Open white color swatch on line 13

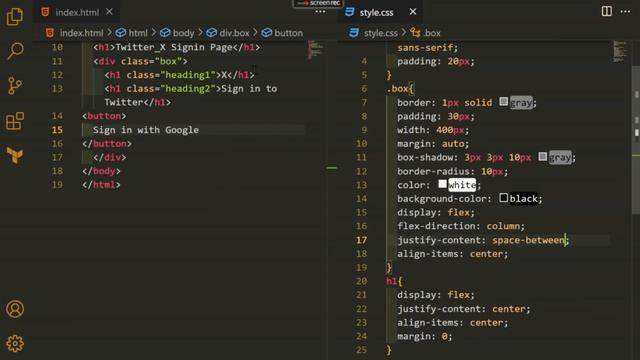[x=442, y=184]
